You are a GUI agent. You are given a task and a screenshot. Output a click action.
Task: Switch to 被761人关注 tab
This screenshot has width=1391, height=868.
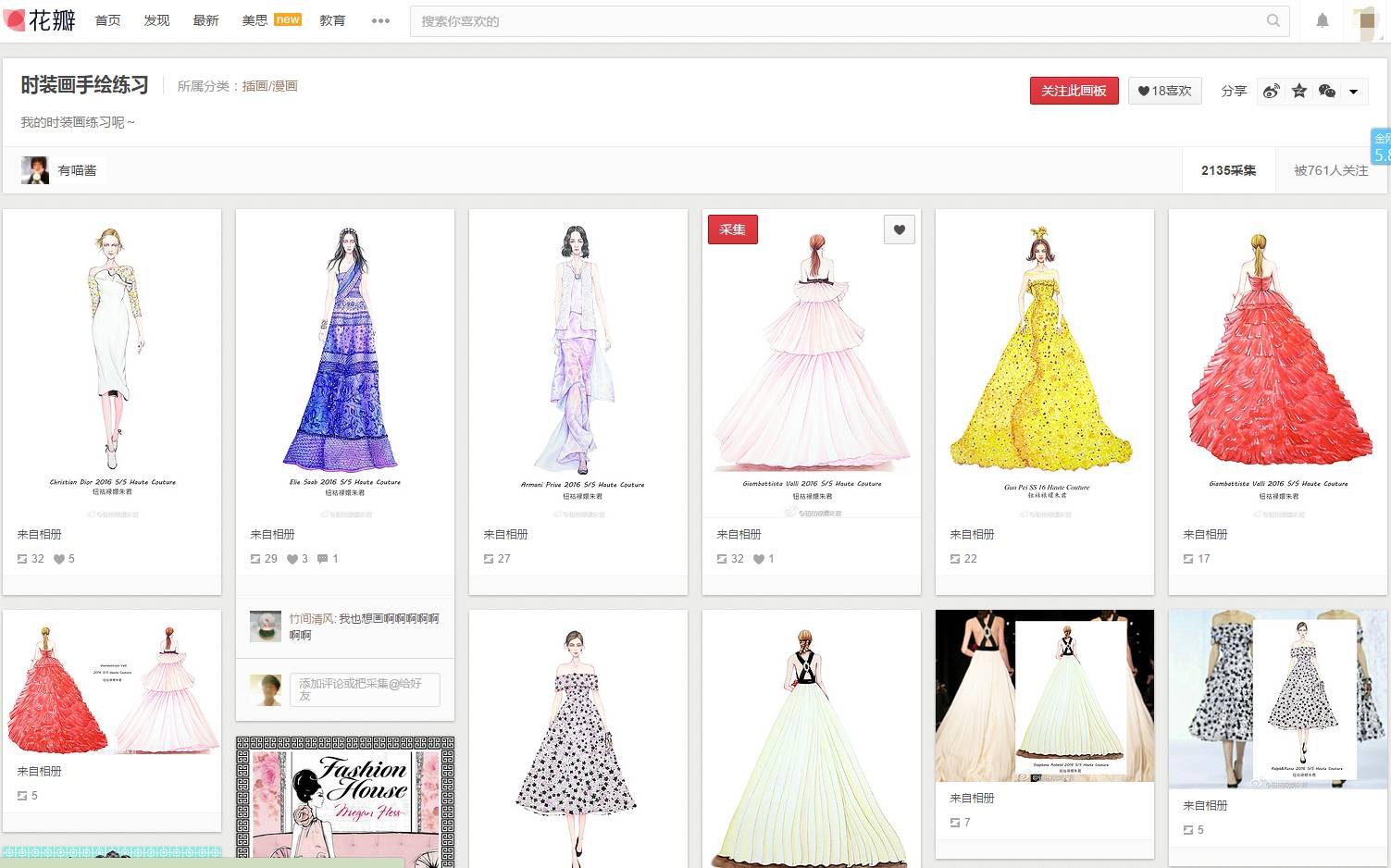point(1331,170)
